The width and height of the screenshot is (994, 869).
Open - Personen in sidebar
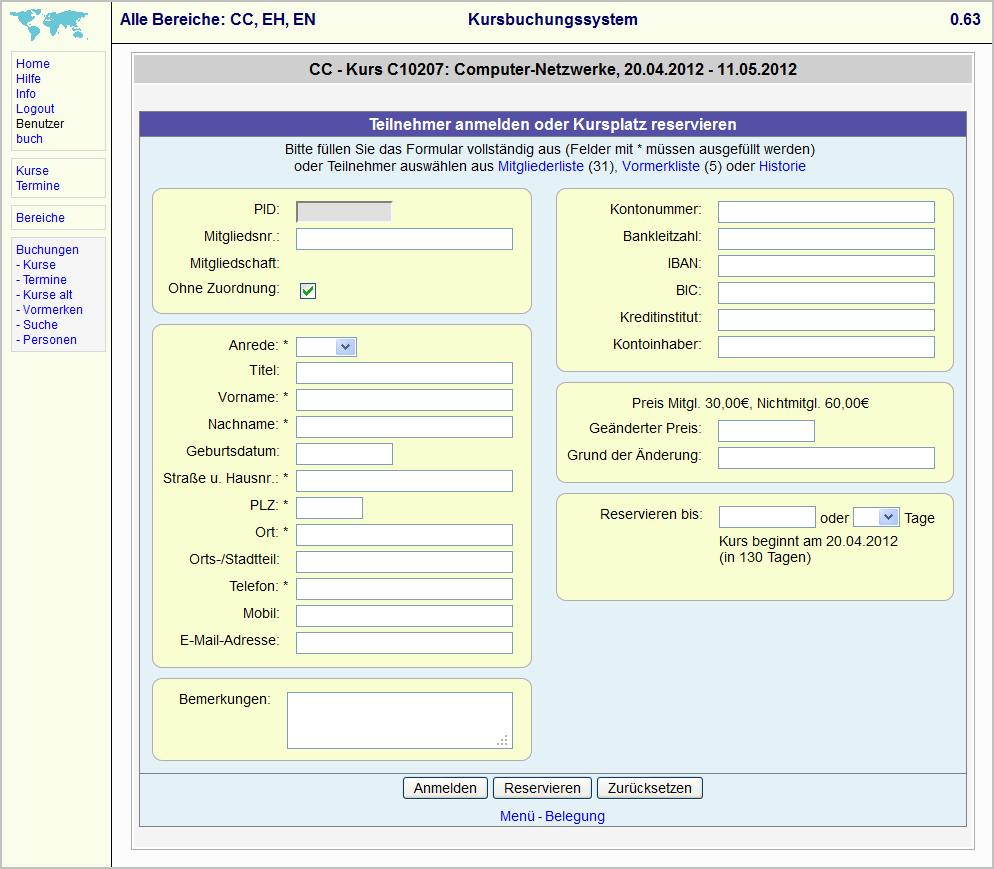[x=46, y=340]
